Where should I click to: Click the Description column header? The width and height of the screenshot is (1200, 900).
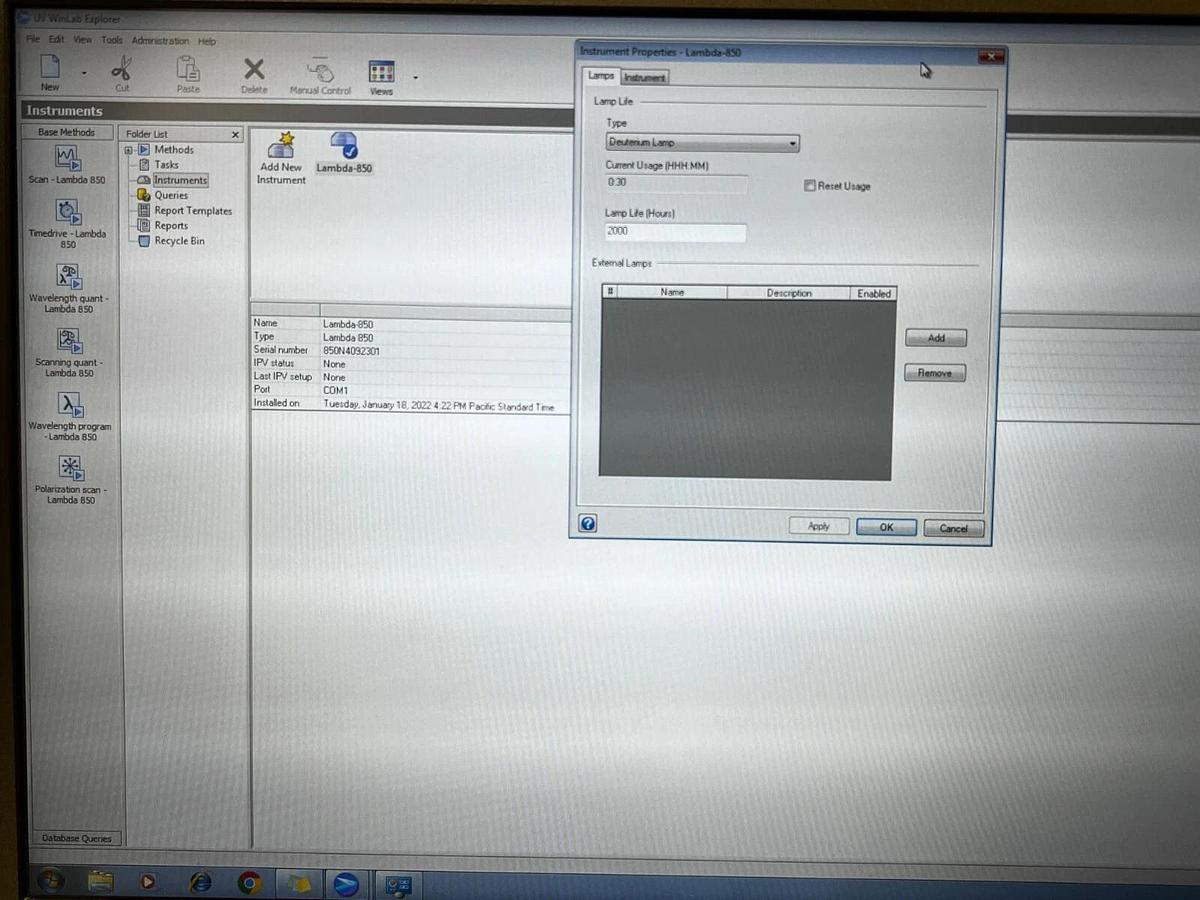pyautogui.click(x=789, y=293)
